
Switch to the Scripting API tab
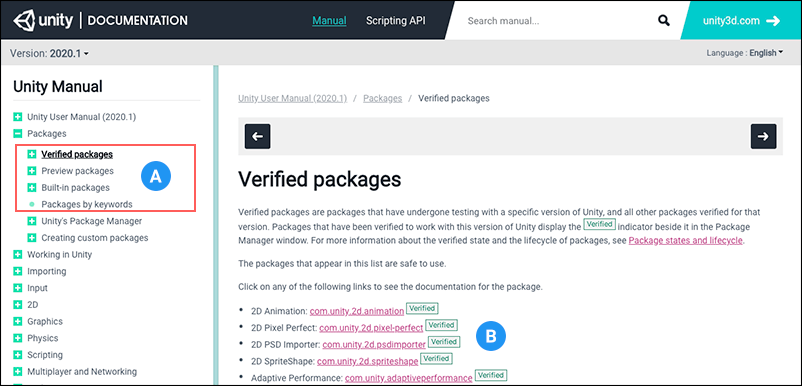[395, 21]
